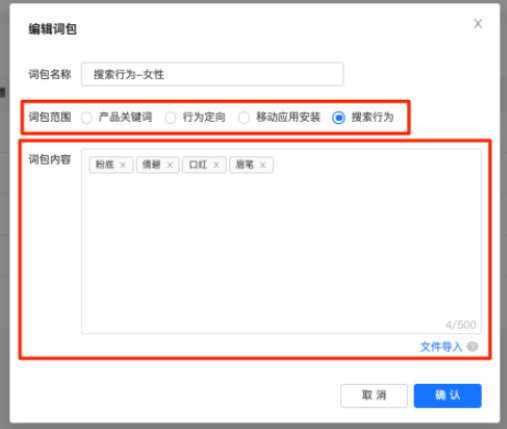This screenshot has width=507, height=429.
Task: Click the 确认 button
Action: pyautogui.click(x=448, y=396)
